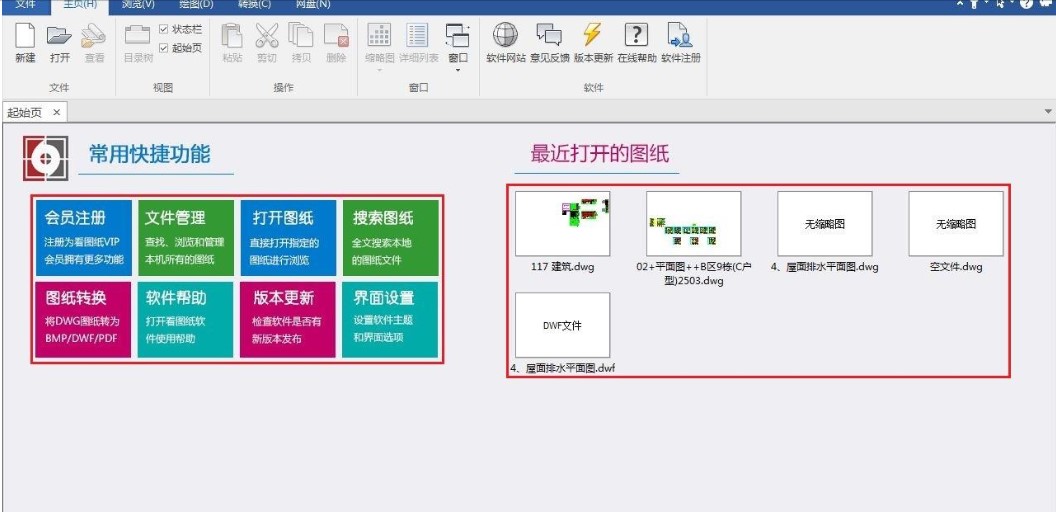Click the red application logo beside 常用快捷功能

coord(46,158)
